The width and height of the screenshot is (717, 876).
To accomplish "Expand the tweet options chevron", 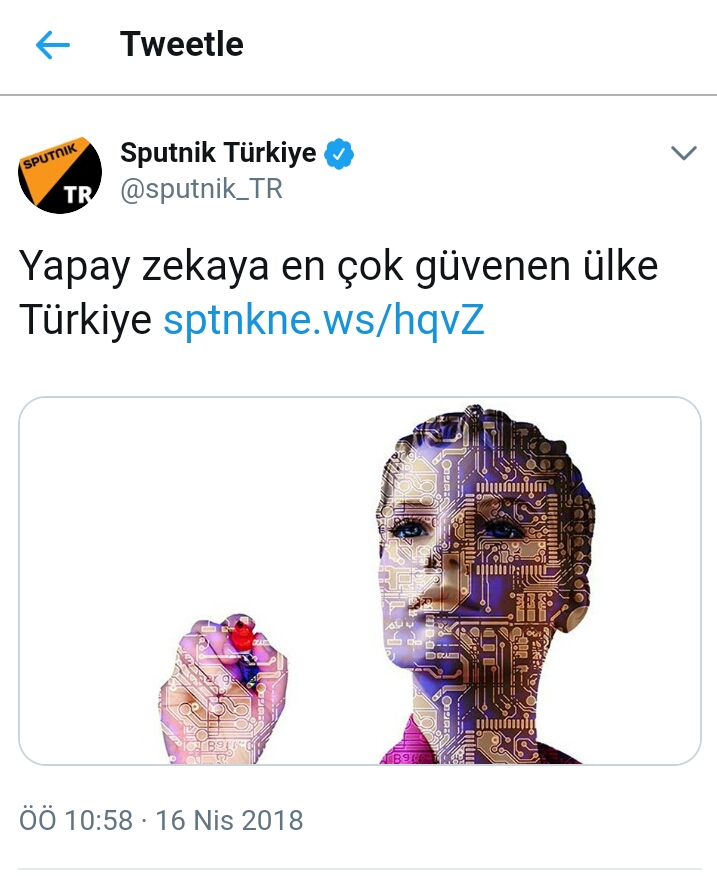I will (683, 153).
